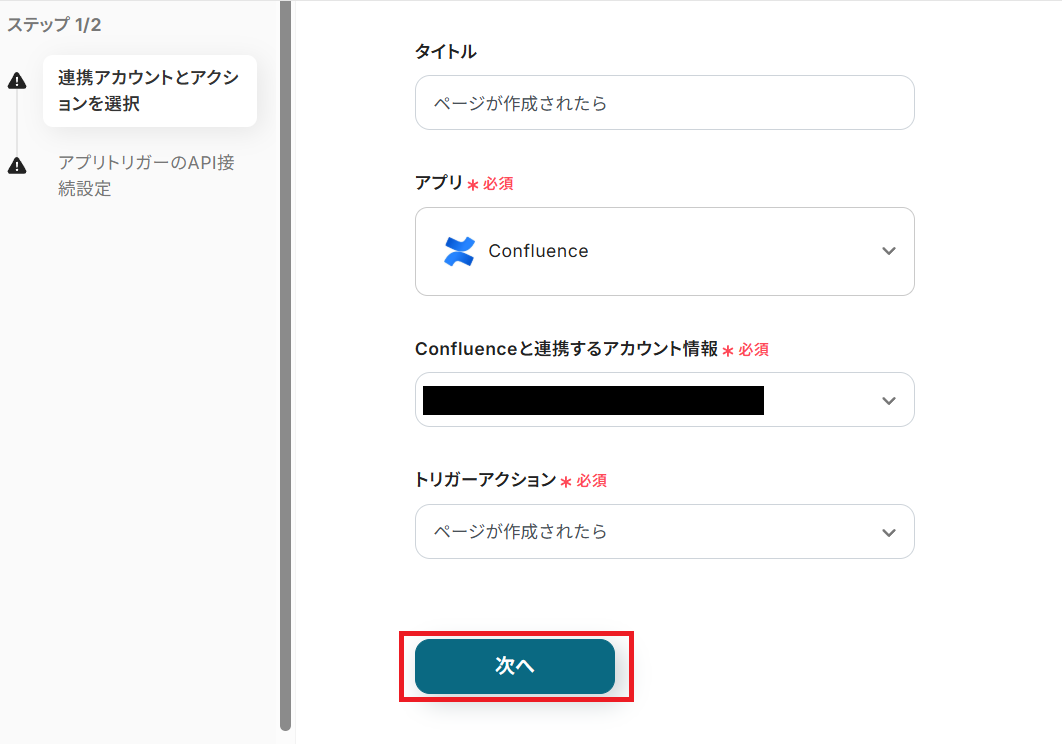Click the ステップ 1/2 heading

tap(54, 25)
